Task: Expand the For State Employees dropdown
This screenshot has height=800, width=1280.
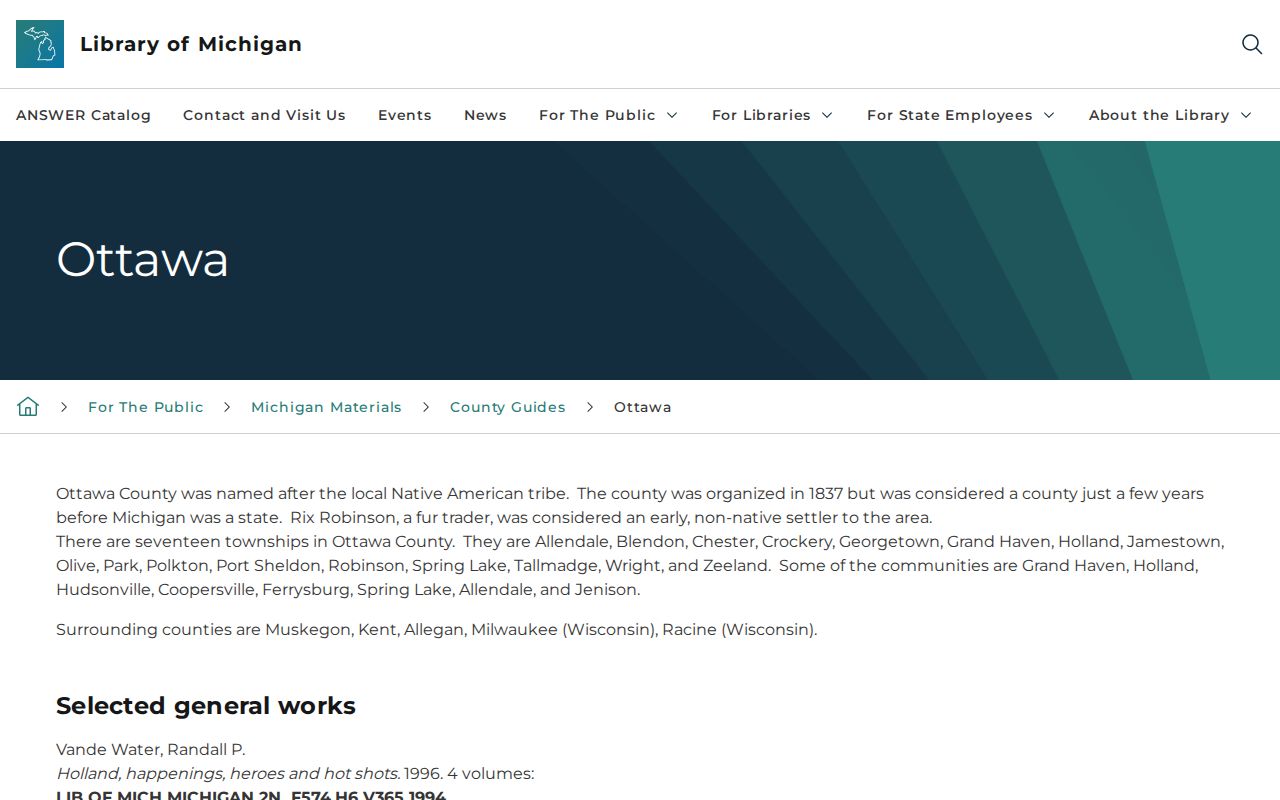Action: point(961,115)
